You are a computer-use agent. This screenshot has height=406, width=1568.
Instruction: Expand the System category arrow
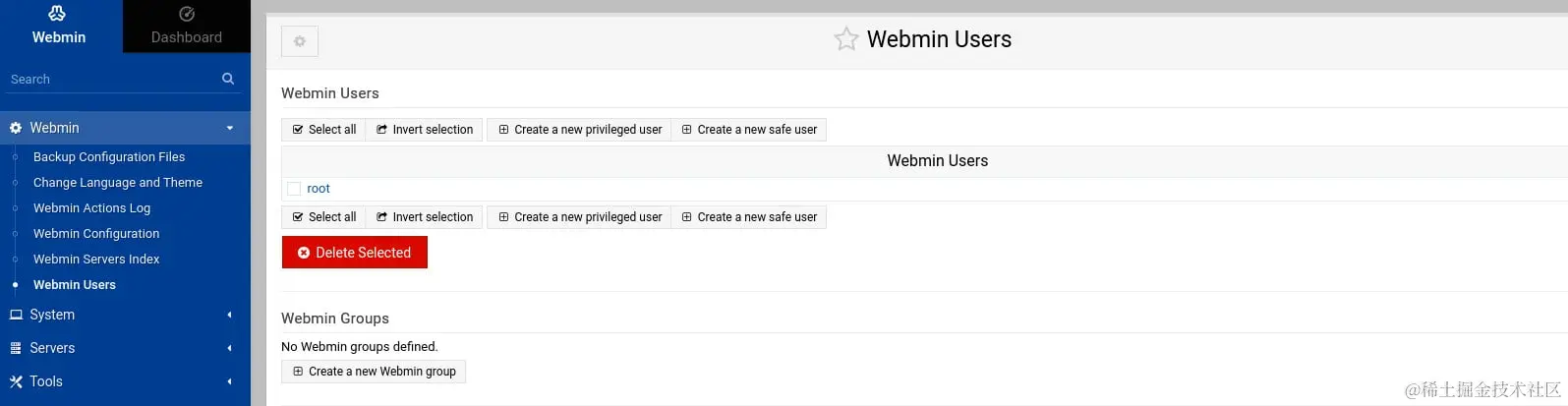[x=230, y=315]
